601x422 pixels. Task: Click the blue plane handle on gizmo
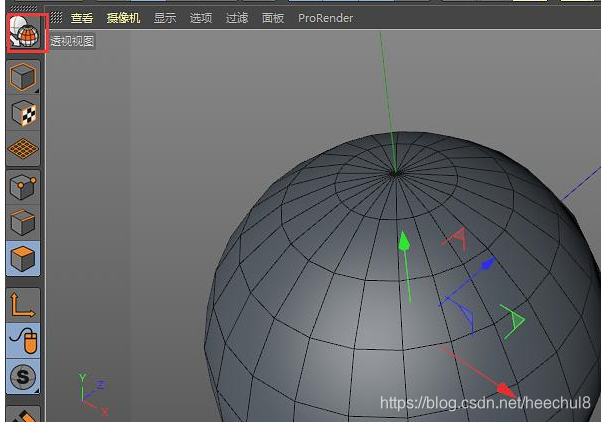pos(464,314)
